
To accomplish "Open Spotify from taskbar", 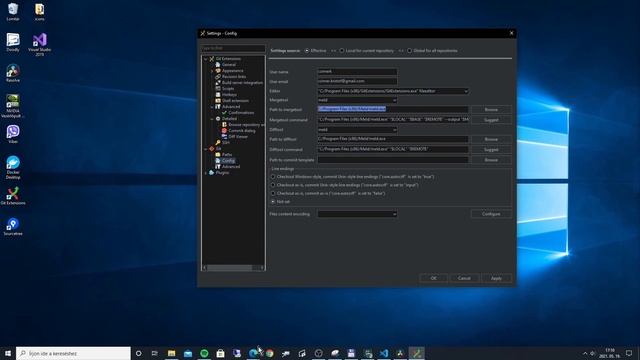I will coord(204,353).
